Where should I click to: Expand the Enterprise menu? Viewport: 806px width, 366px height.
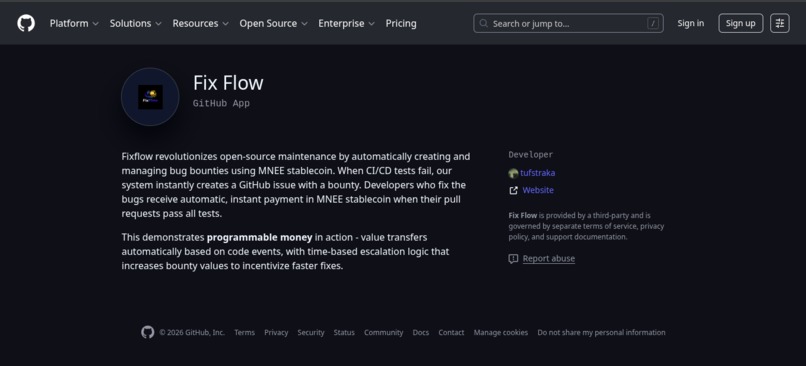coord(346,23)
